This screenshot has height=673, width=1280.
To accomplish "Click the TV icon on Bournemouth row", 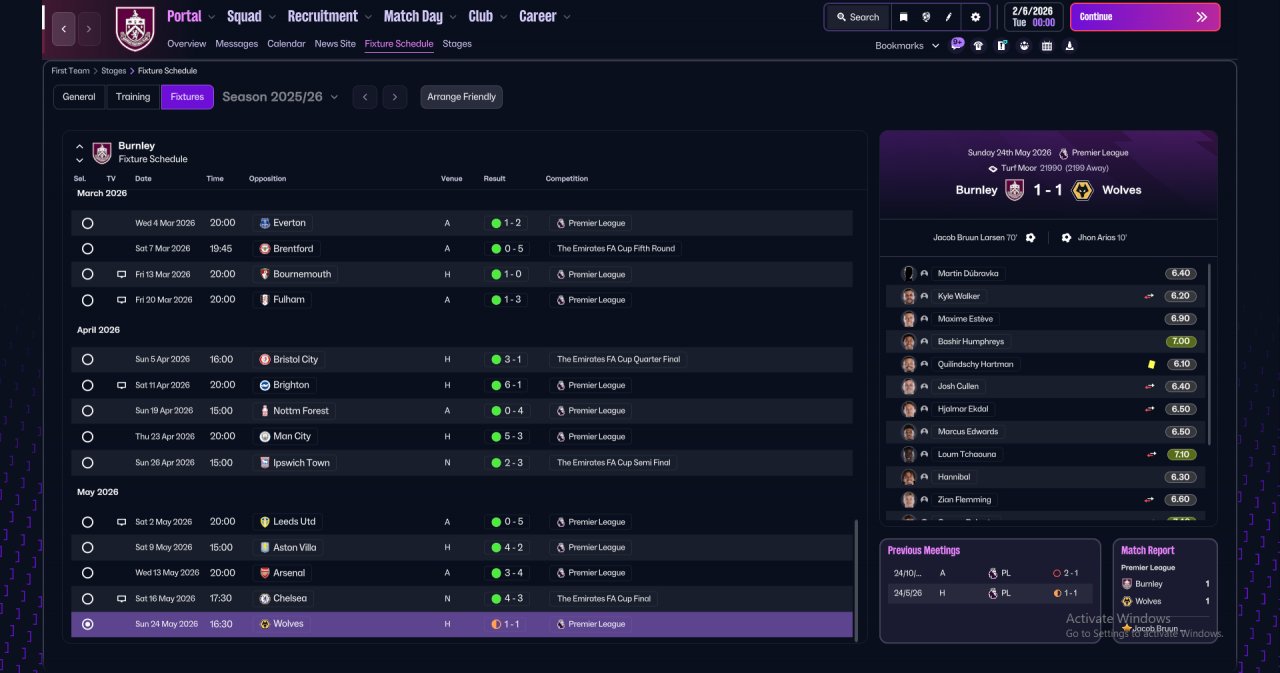I will [122, 274].
